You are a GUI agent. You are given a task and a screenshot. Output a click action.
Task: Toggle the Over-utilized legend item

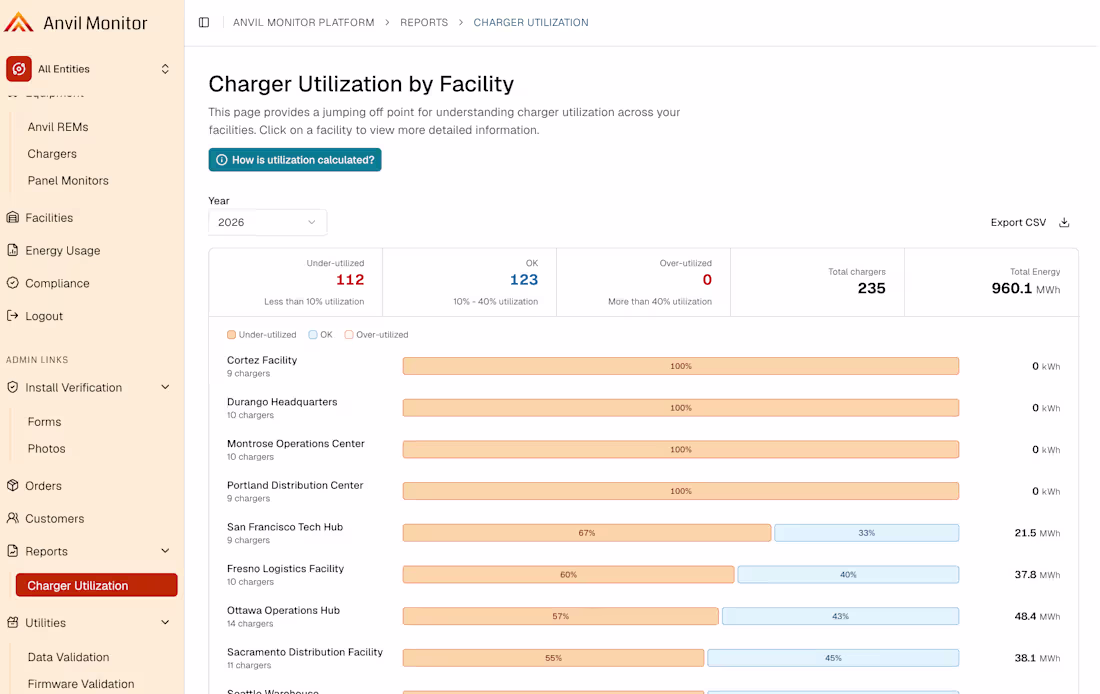pos(376,335)
